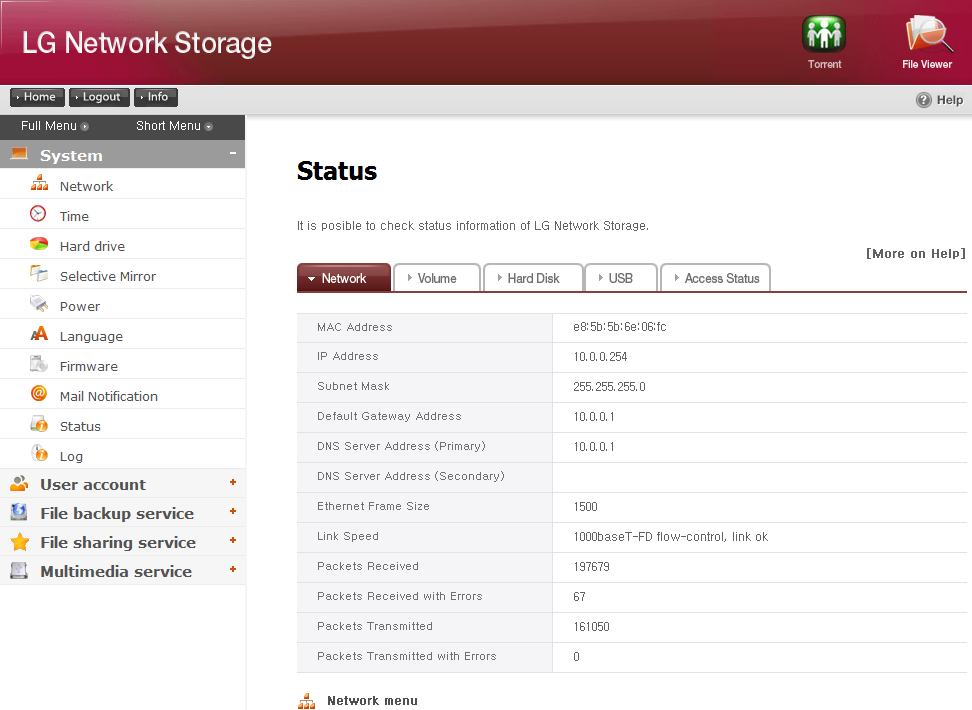
Task: Click the File sharing service star icon
Action: (20, 541)
